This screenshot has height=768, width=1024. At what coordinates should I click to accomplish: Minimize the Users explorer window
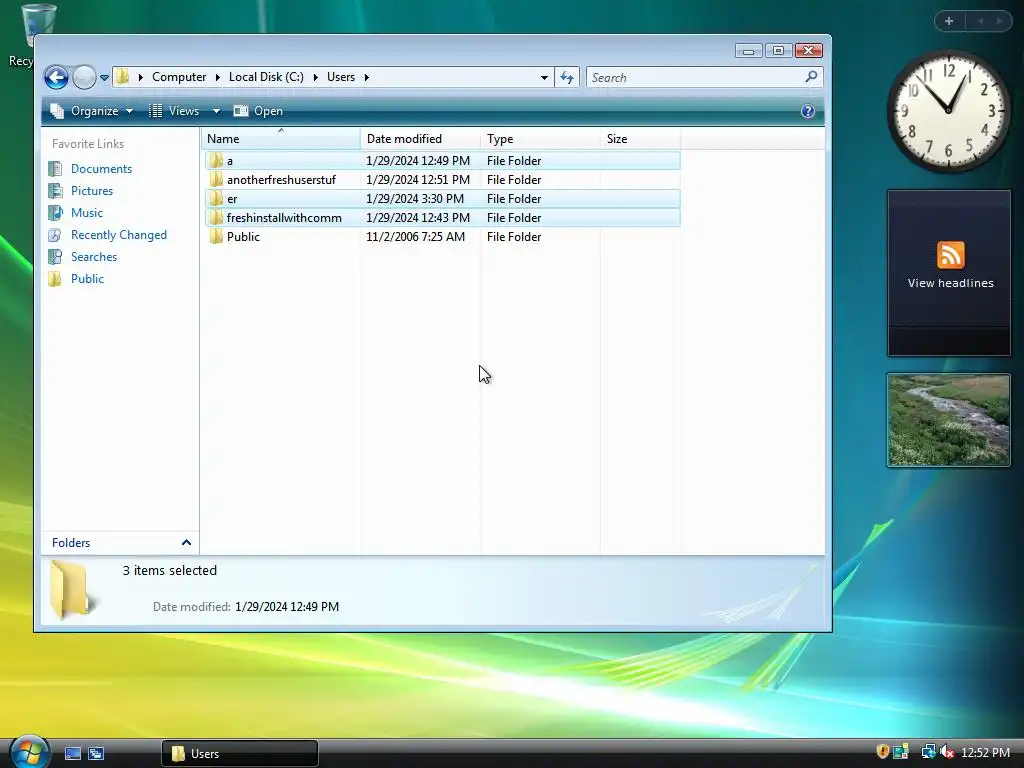(x=748, y=51)
